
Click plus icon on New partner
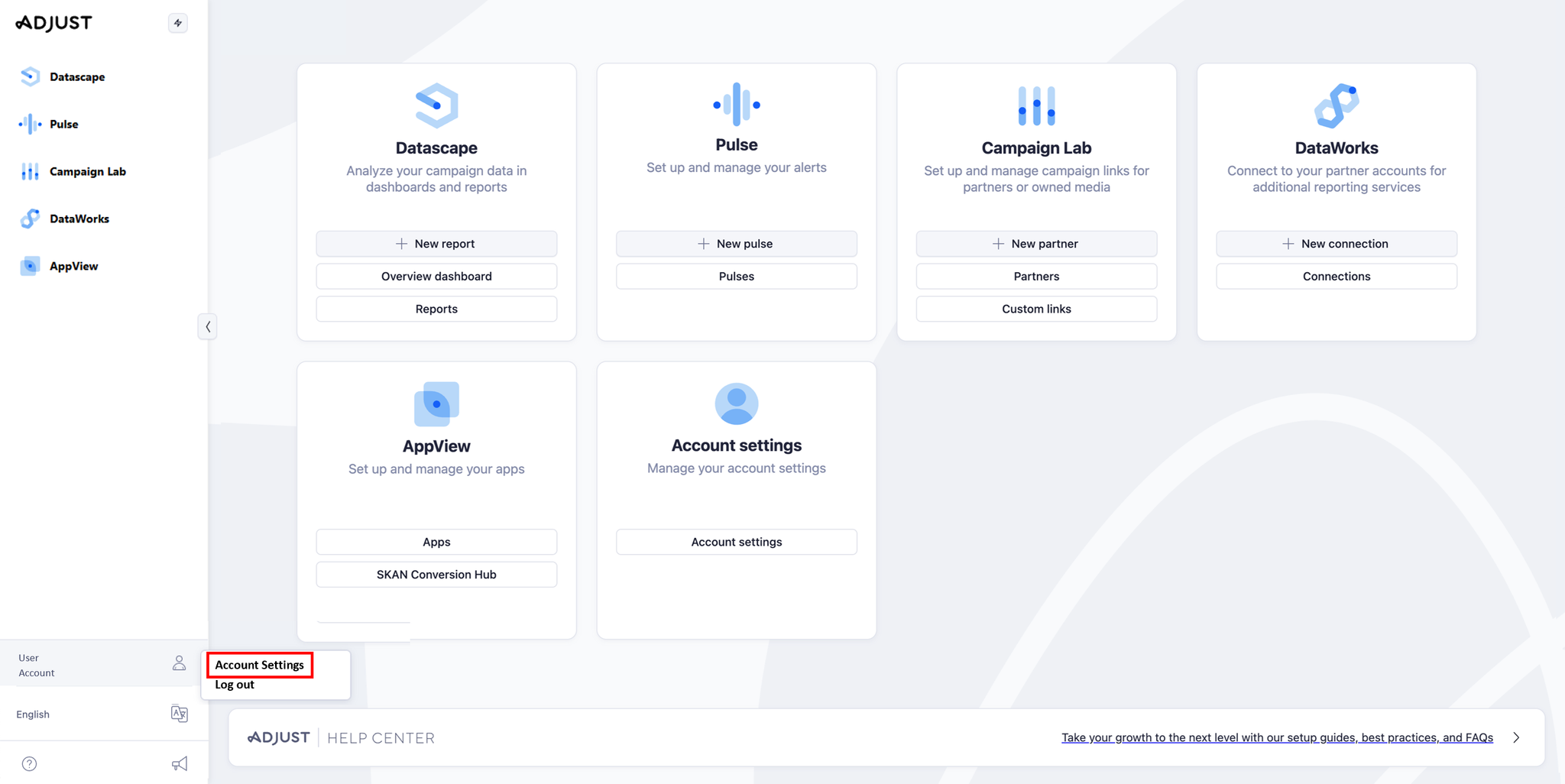[998, 244]
